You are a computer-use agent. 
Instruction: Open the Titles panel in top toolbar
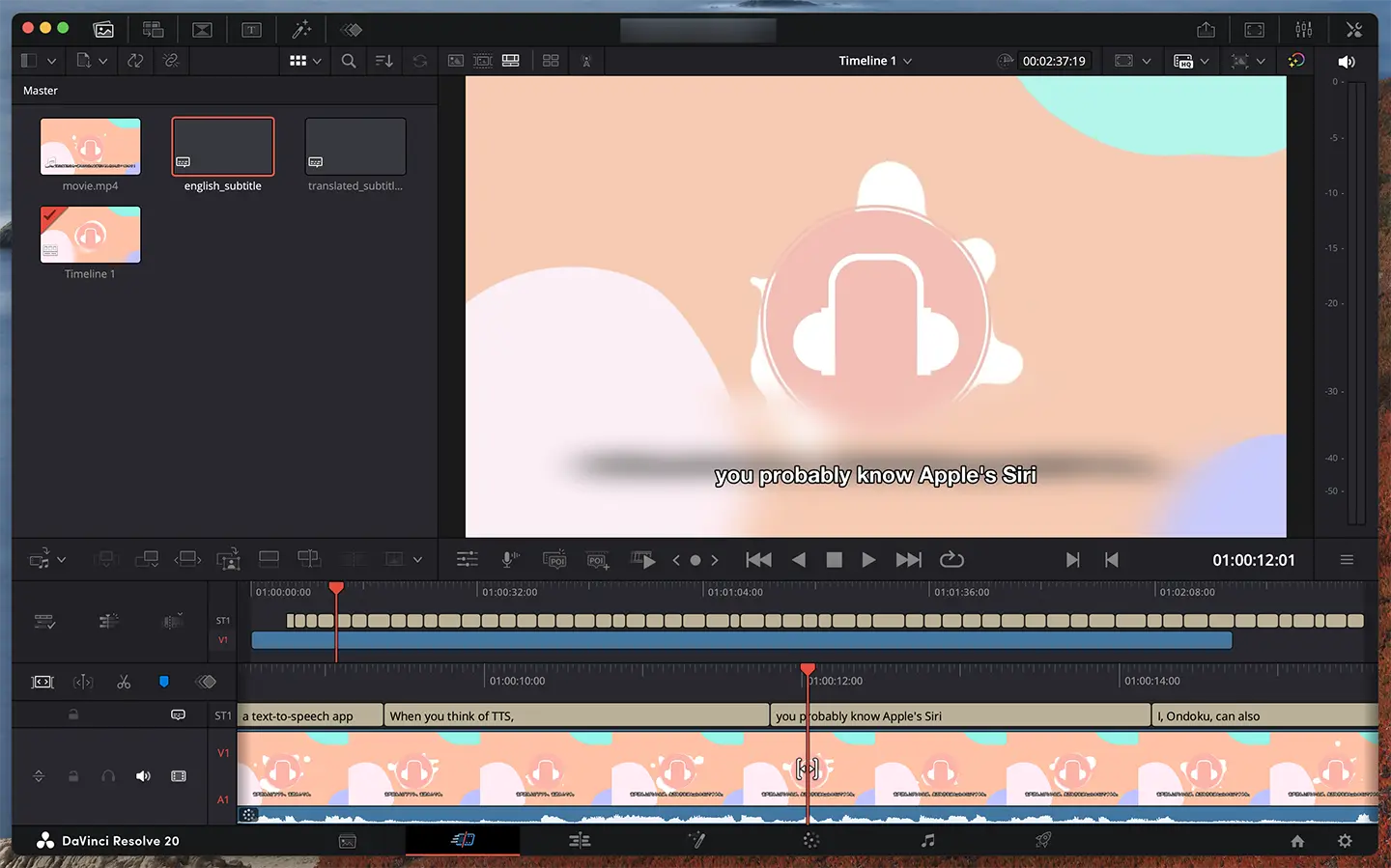pyautogui.click(x=251, y=30)
